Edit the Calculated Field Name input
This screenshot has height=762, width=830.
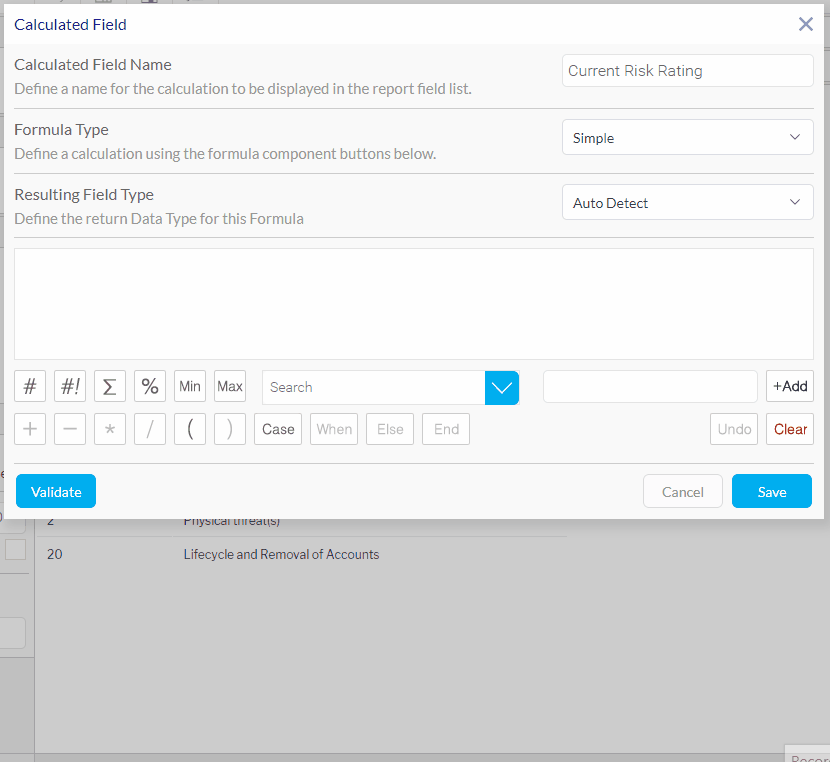(x=687, y=71)
